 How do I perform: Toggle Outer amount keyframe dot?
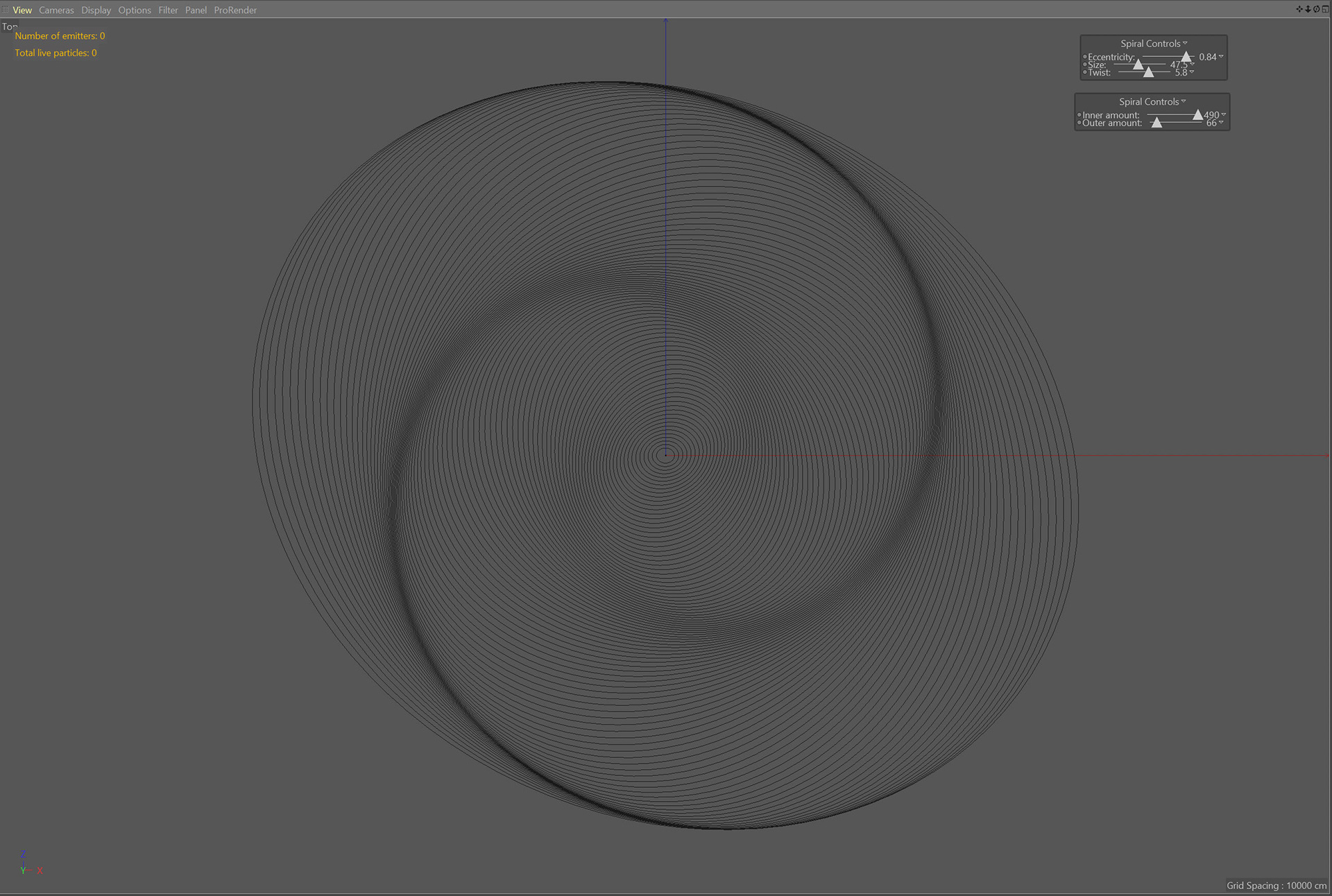pyautogui.click(x=1079, y=123)
